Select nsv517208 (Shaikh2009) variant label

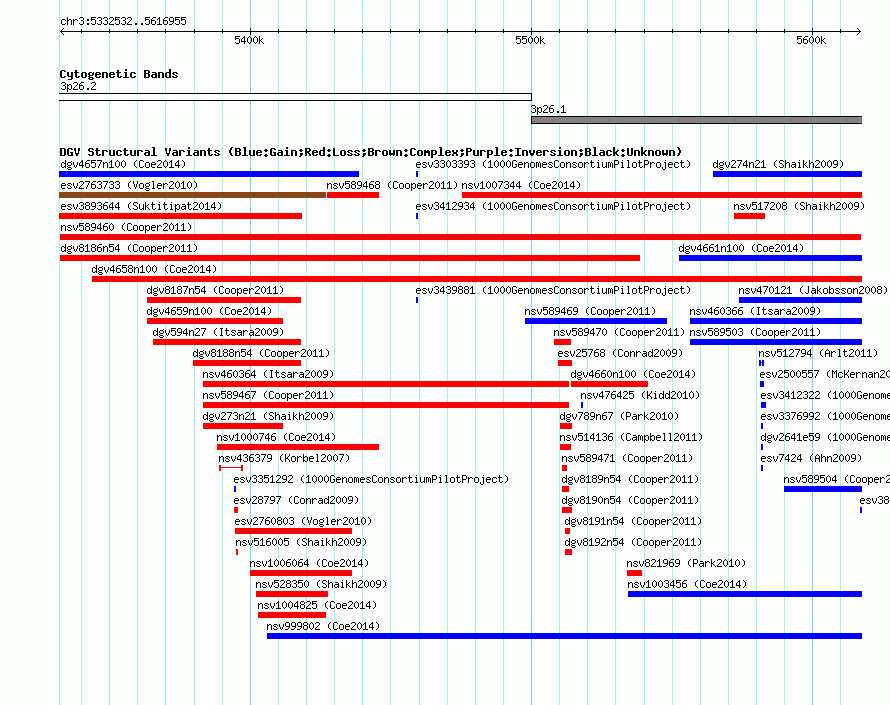pos(799,207)
